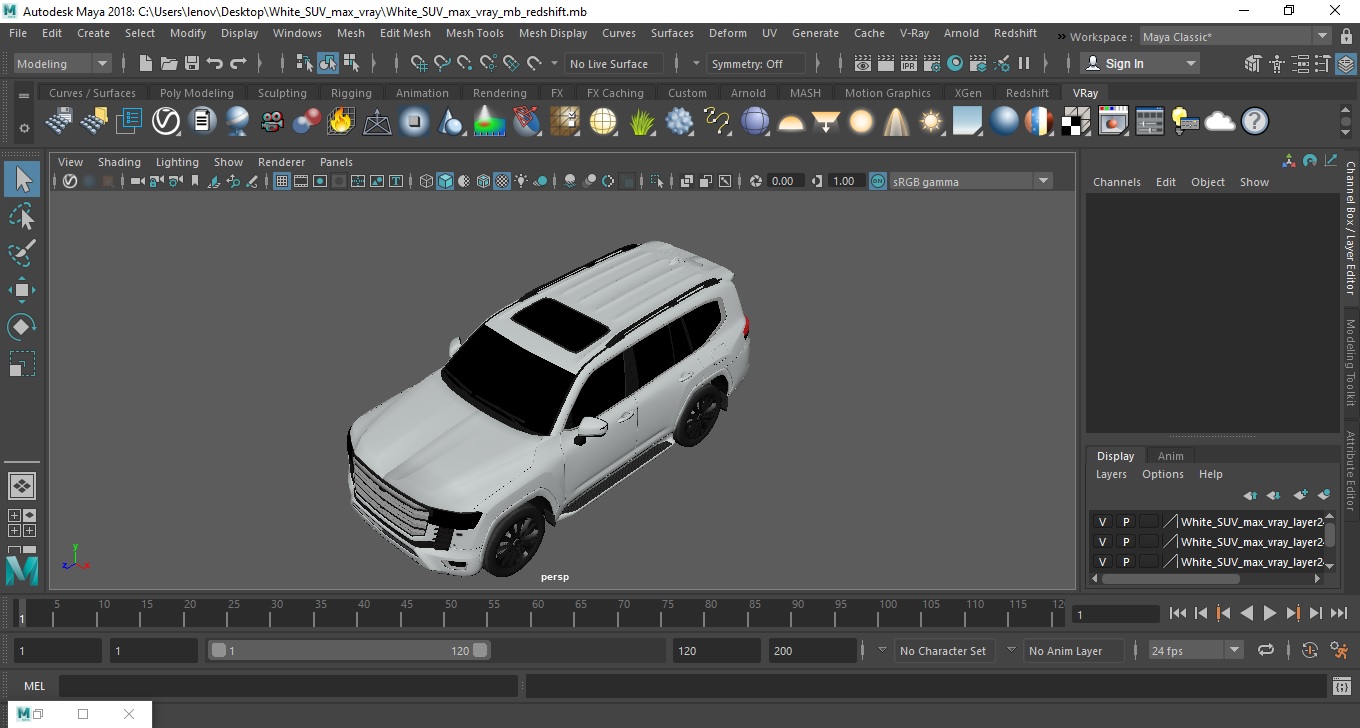Create a V-Ray sun light from the shelf

click(931, 122)
